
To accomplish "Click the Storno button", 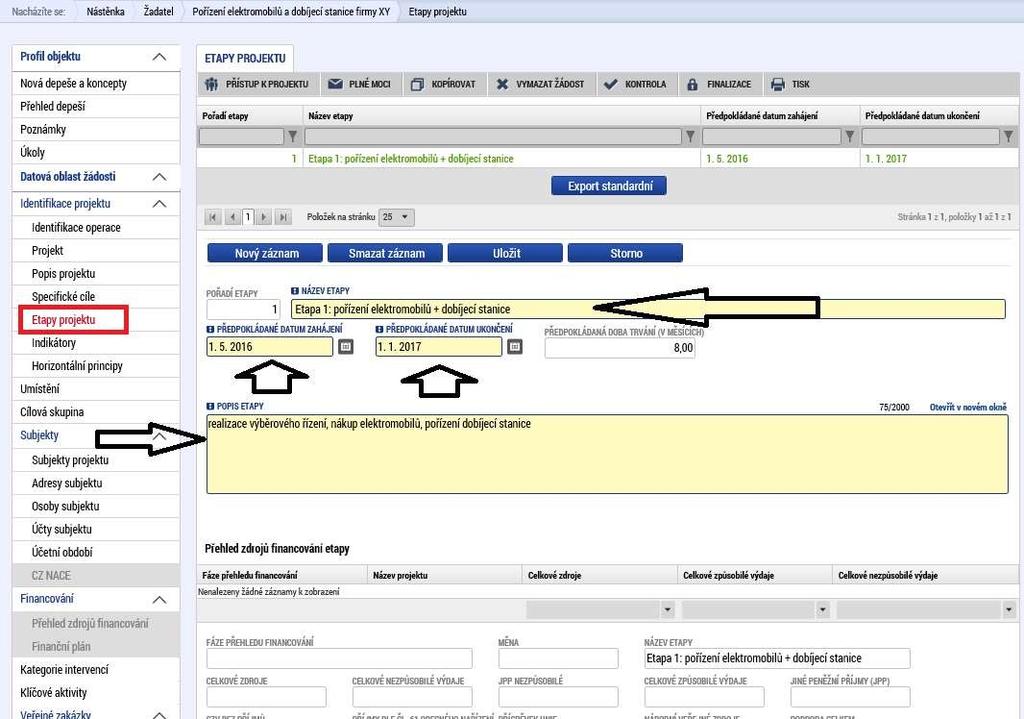I will pyautogui.click(x=626, y=253).
